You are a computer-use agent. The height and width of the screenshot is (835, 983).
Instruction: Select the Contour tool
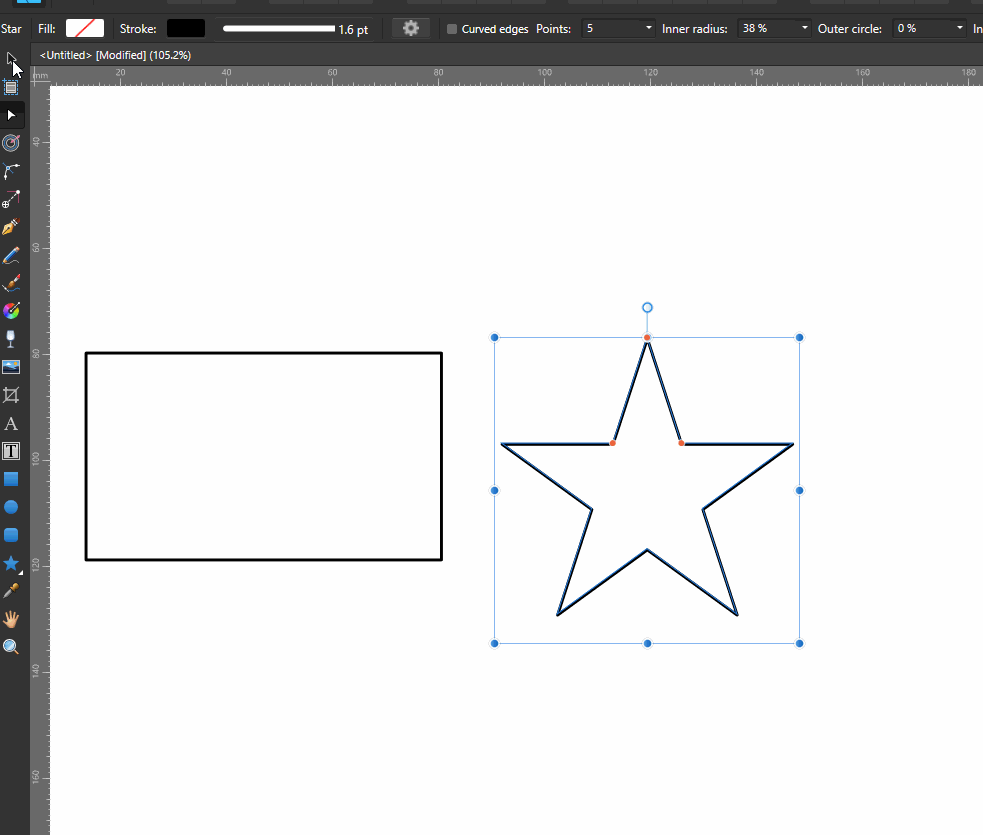pos(11,143)
